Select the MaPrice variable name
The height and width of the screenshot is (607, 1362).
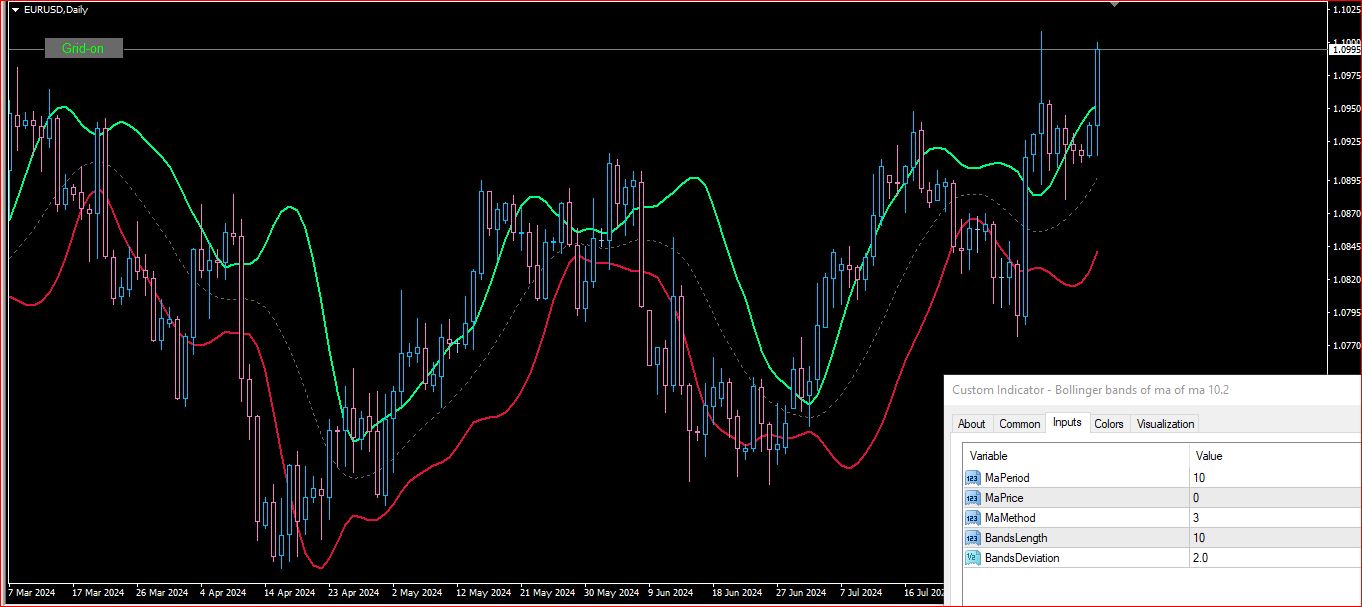click(x=1004, y=498)
